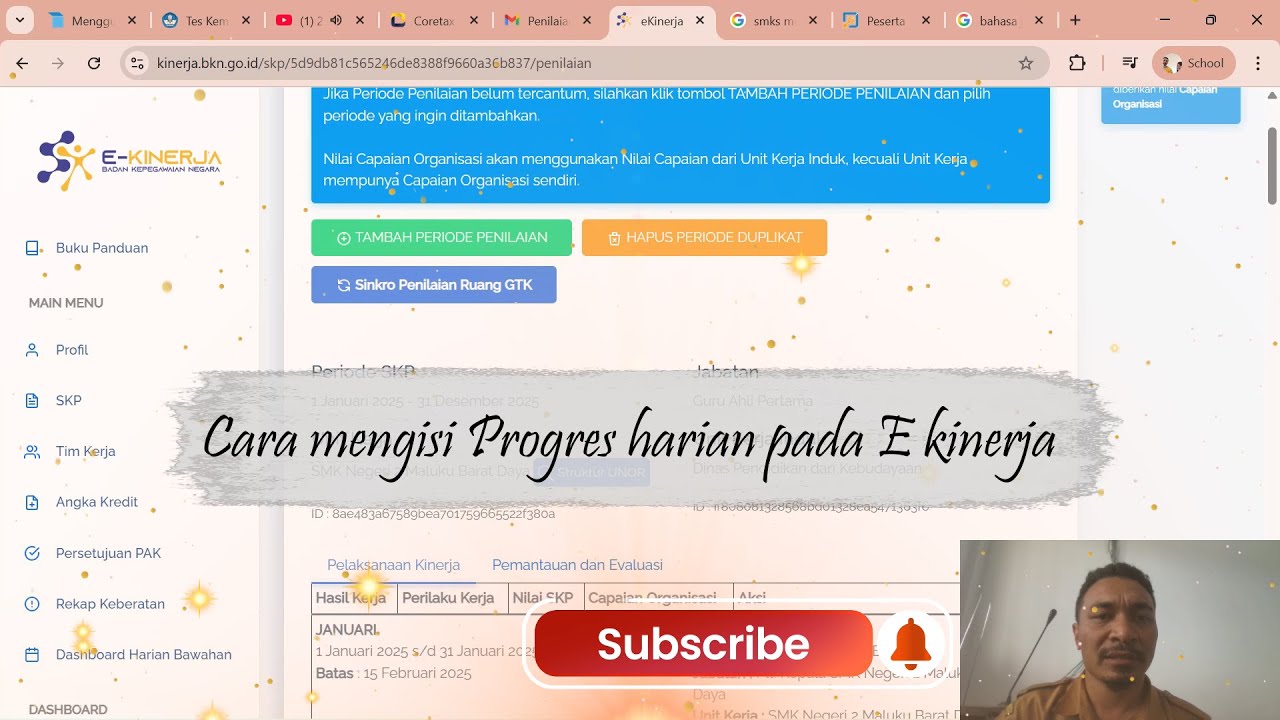Click the Profil person icon
The height and width of the screenshot is (720, 1280).
(x=32, y=350)
